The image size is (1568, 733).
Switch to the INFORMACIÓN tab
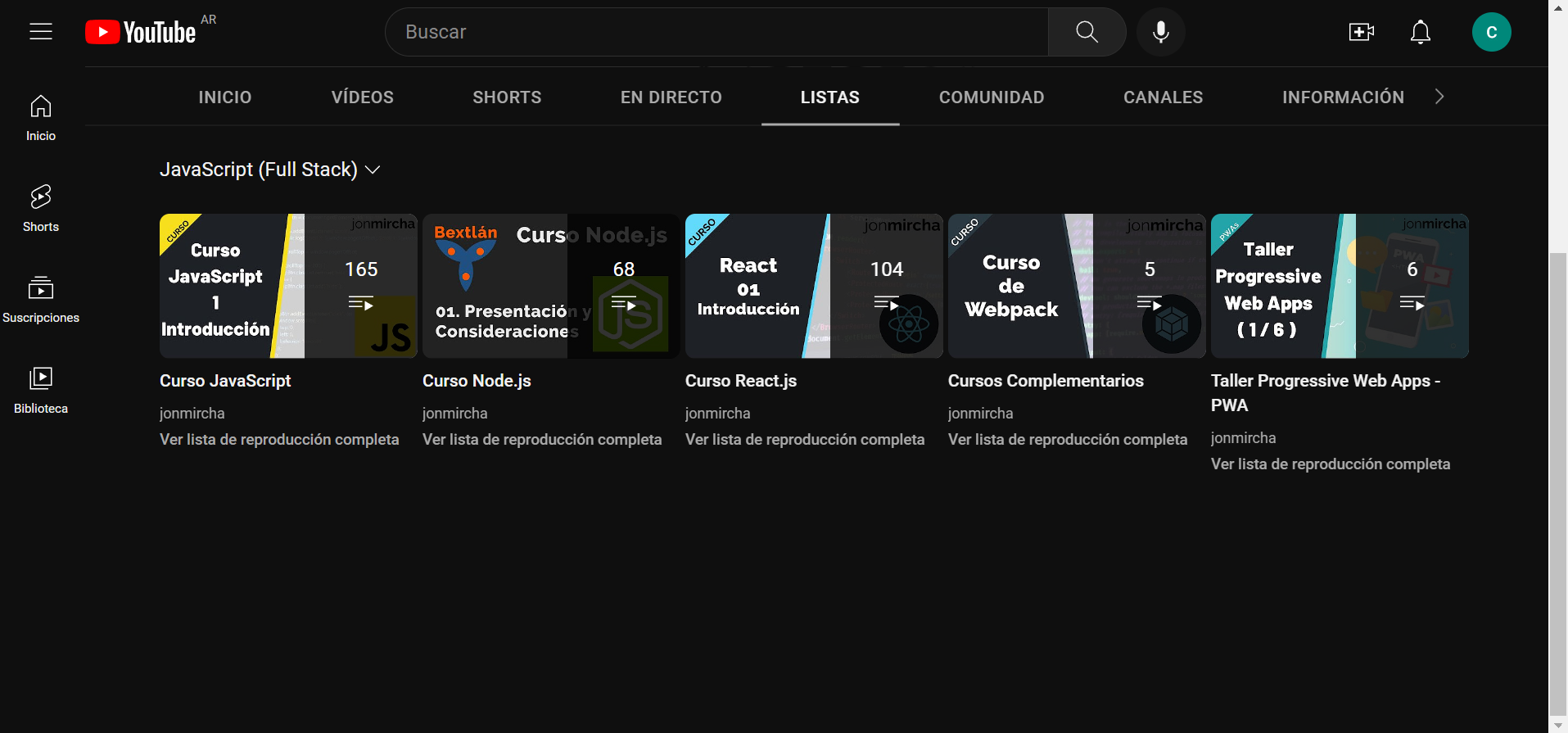pos(1343,97)
